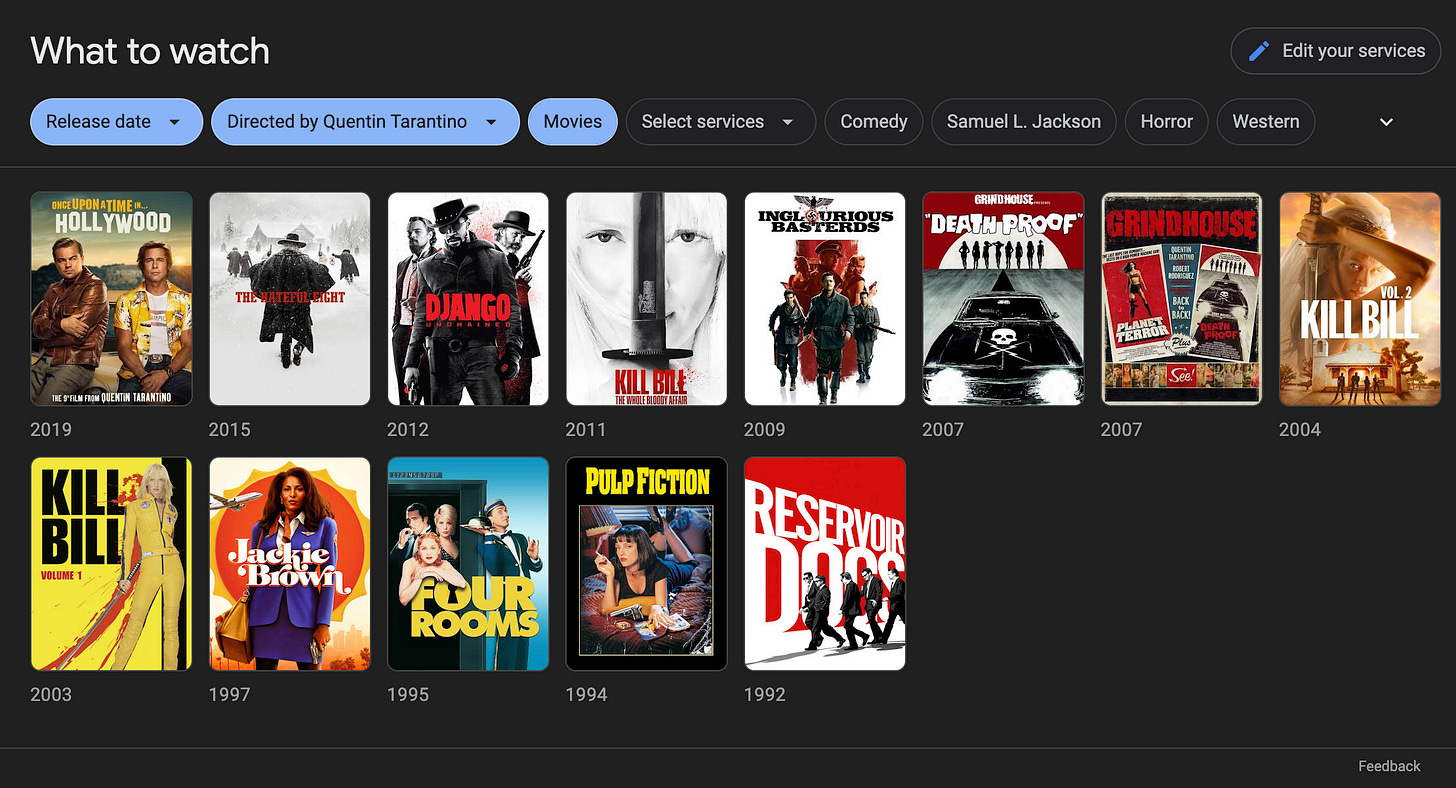Open The Hateful Eight poster

pos(290,299)
